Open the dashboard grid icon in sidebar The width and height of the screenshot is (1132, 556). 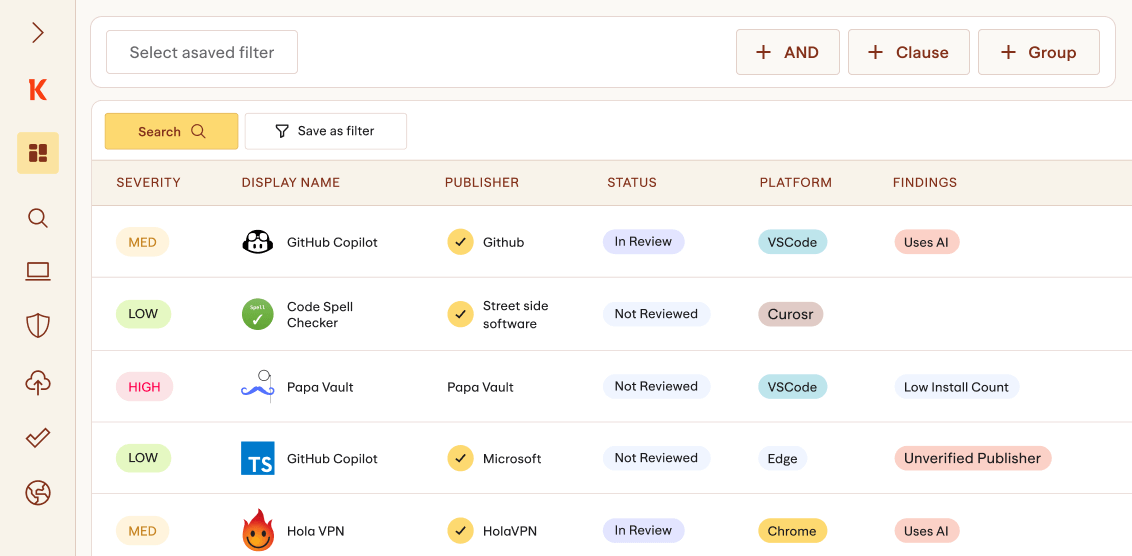(38, 153)
